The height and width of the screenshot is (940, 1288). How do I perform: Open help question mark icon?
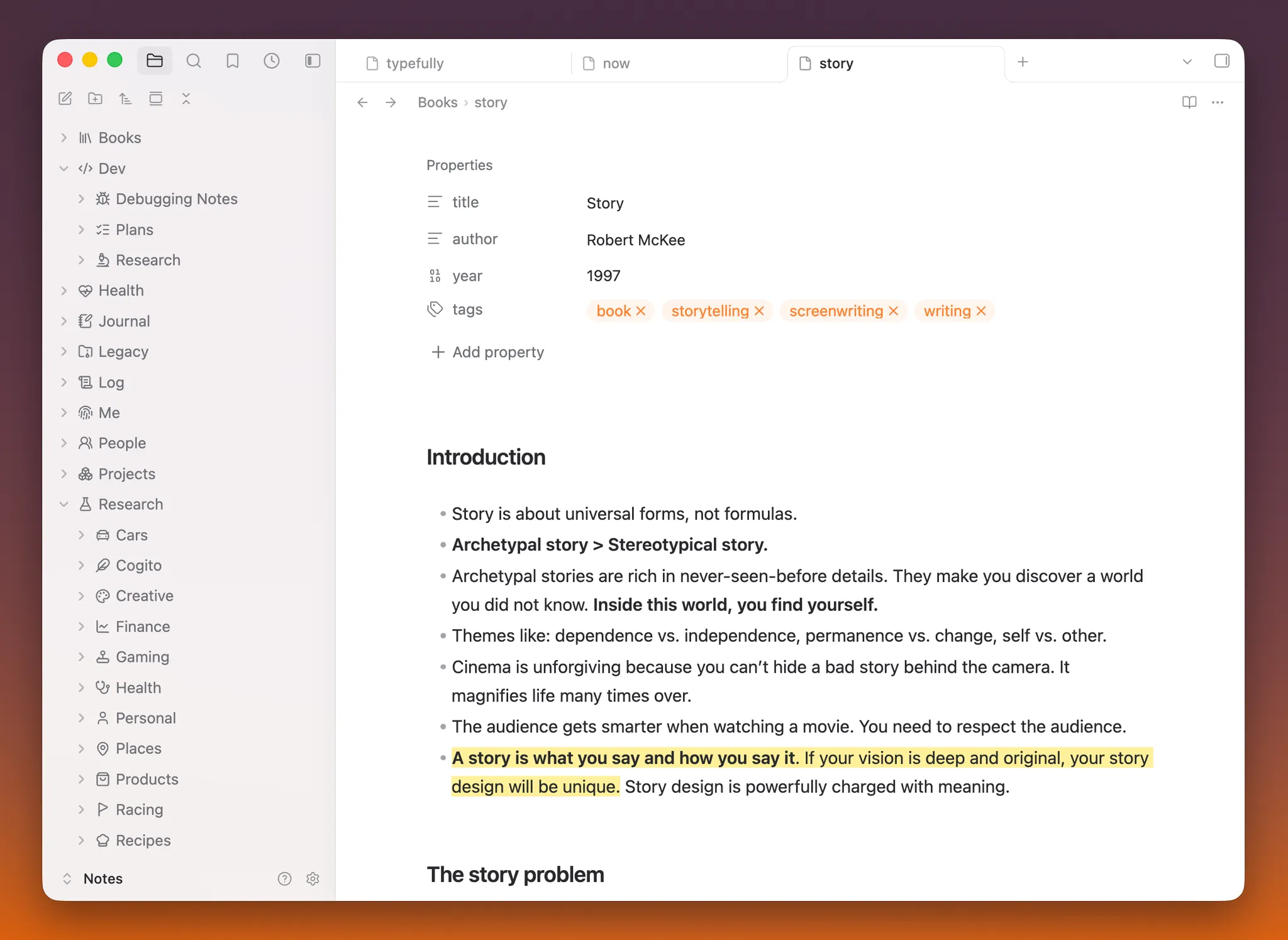point(285,879)
